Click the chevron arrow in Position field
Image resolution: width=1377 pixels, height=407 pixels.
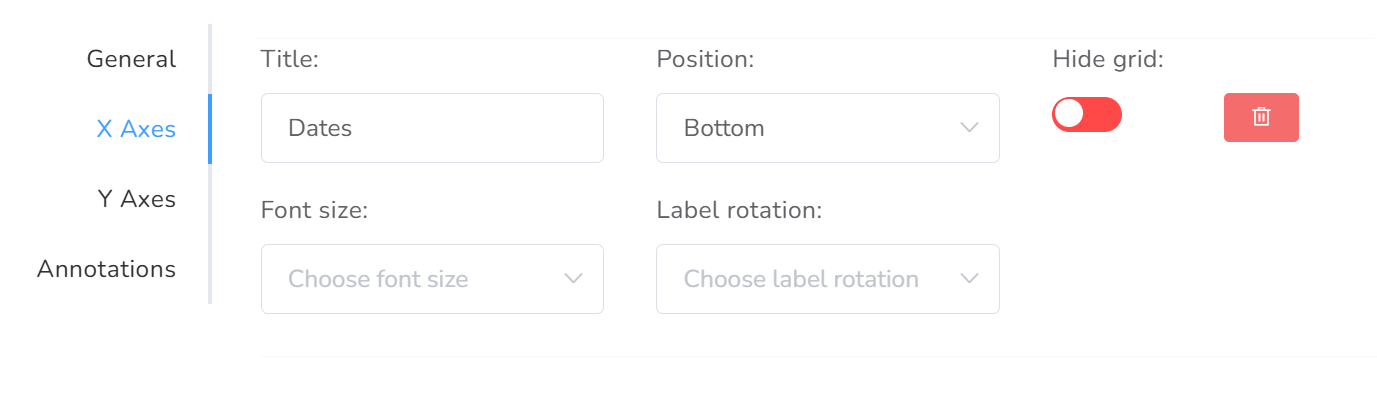968,128
